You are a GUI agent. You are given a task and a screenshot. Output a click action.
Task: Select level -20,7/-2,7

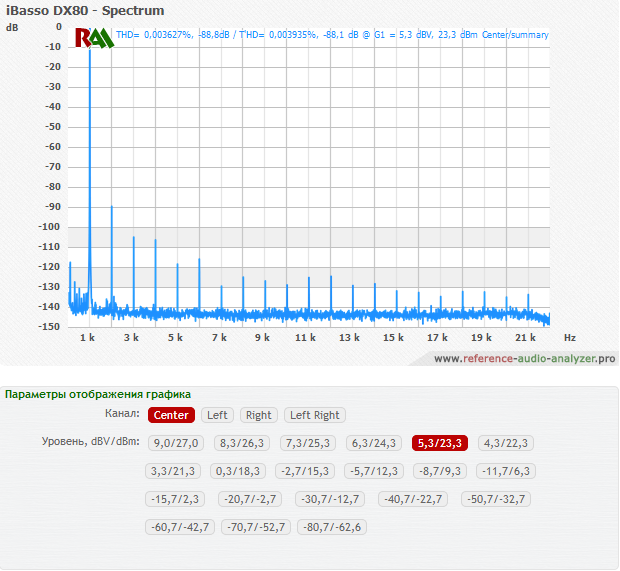click(x=250, y=499)
